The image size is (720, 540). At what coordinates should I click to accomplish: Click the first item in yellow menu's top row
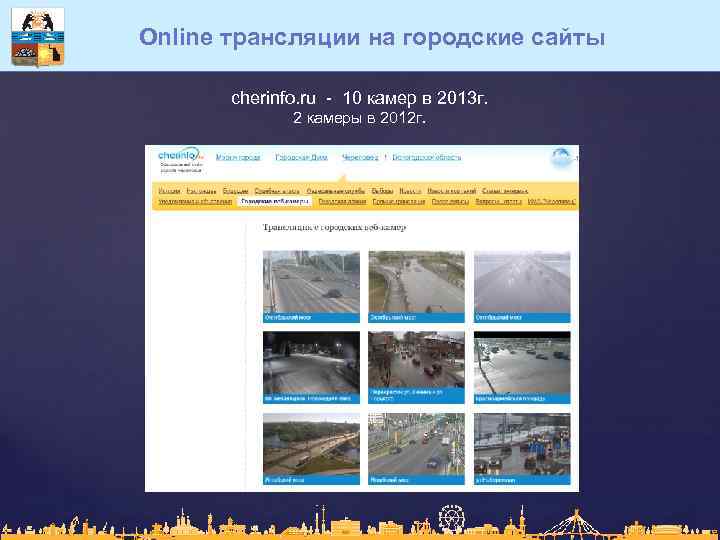click(x=169, y=191)
